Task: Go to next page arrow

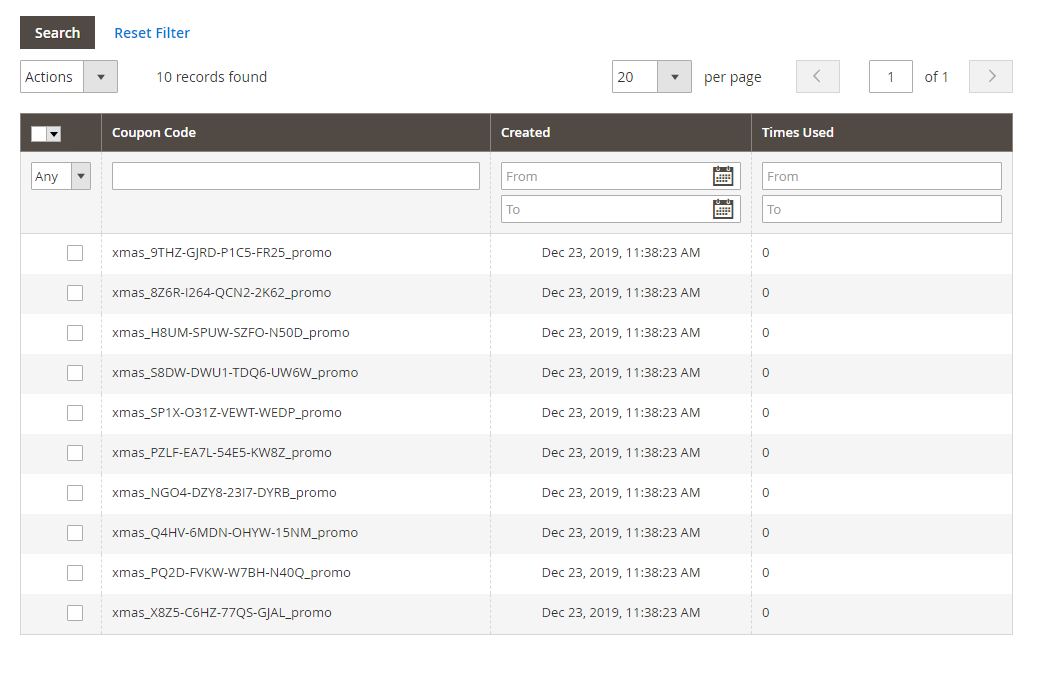Action: point(991,76)
